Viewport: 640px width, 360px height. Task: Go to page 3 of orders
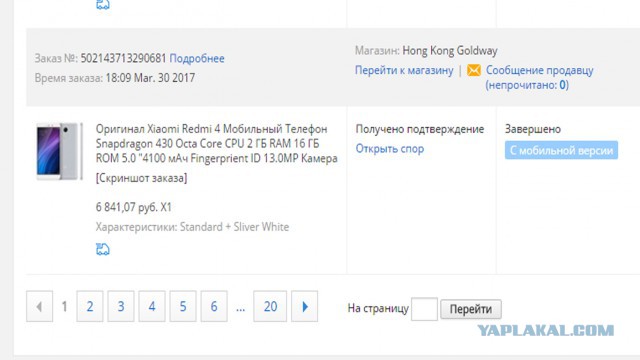click(121, 306)
